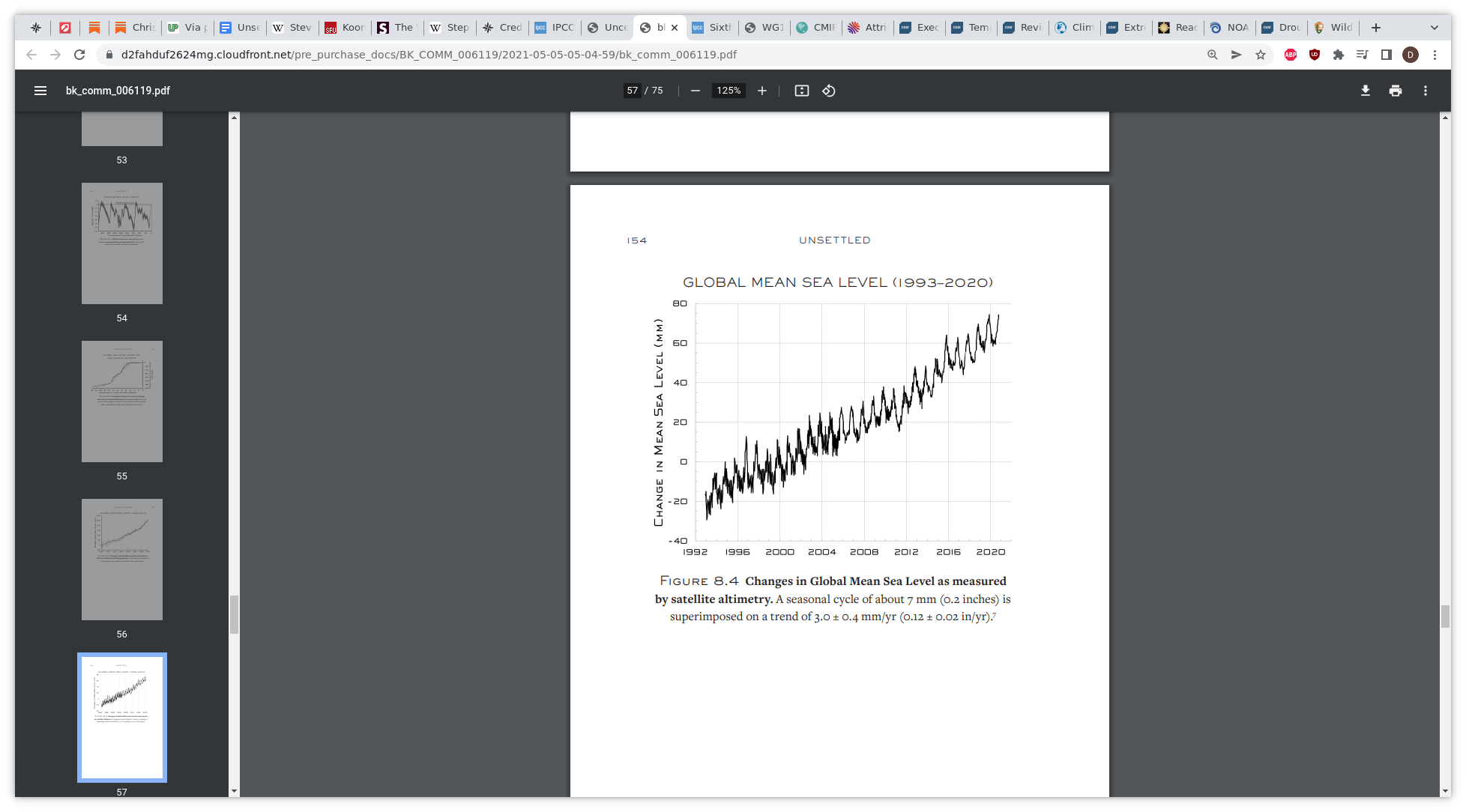Switch to the IPCC tab
The image size is (1466, 812).
point(555,28)
